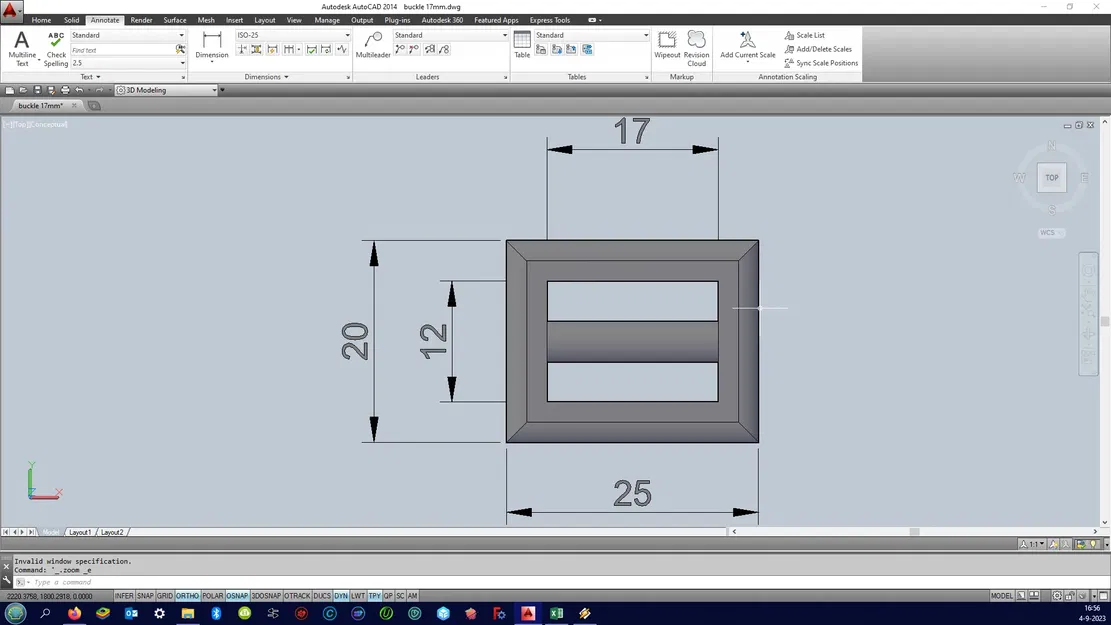Select the Multiline Text tool
Image resolution: width=1111 pixels, height=625 pixels.
(x=21, y=49)
